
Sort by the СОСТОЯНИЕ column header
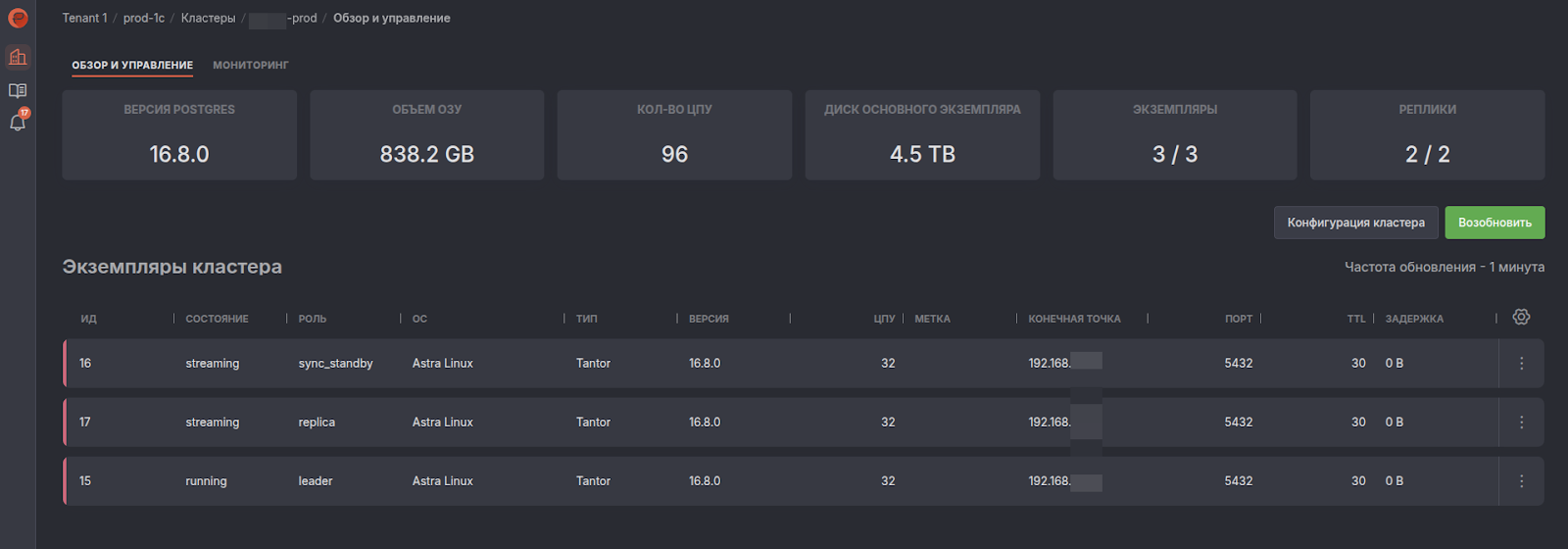pyautogui.click(x=217, y=319)
